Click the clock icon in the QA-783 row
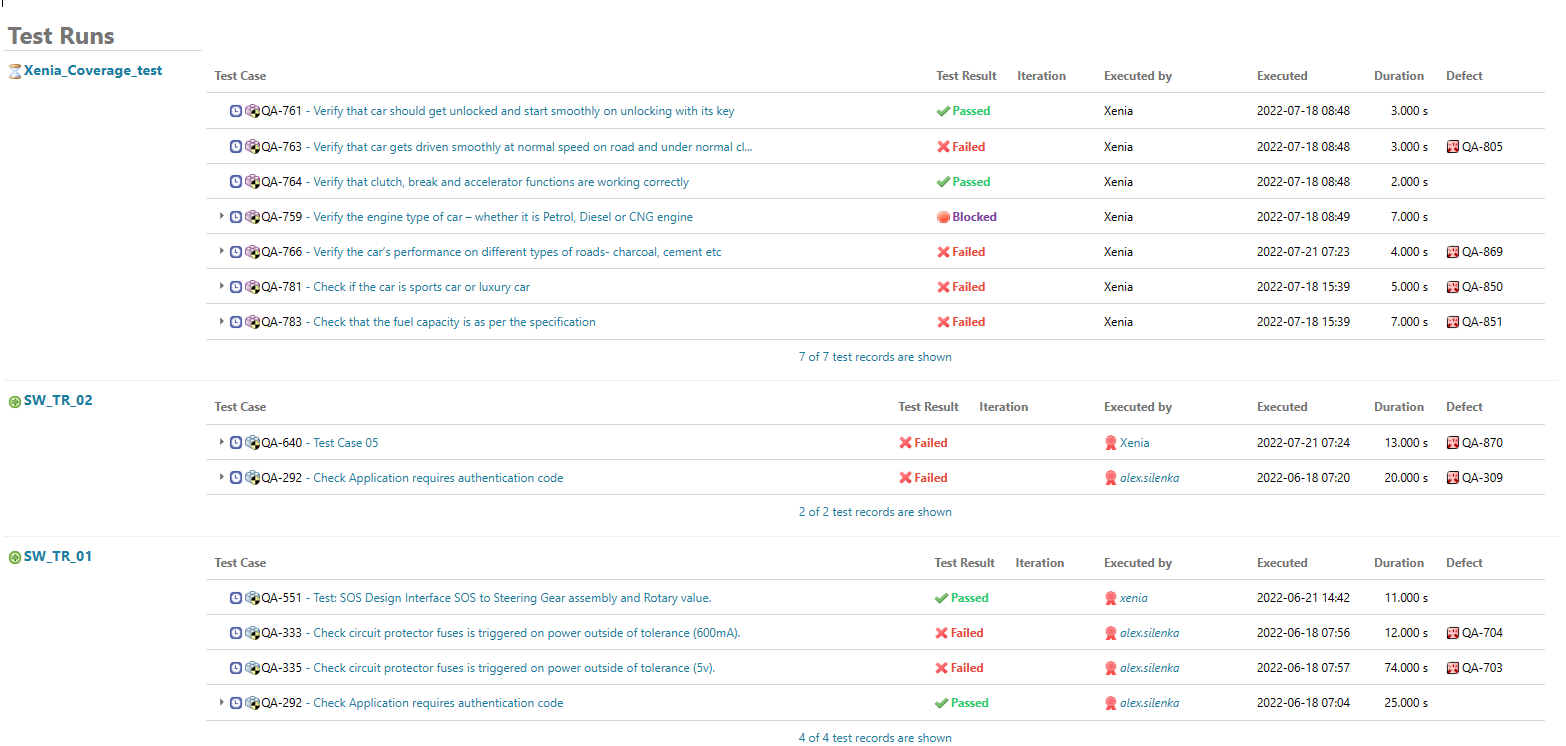The image size is (1566, 746). click(236, 322)
